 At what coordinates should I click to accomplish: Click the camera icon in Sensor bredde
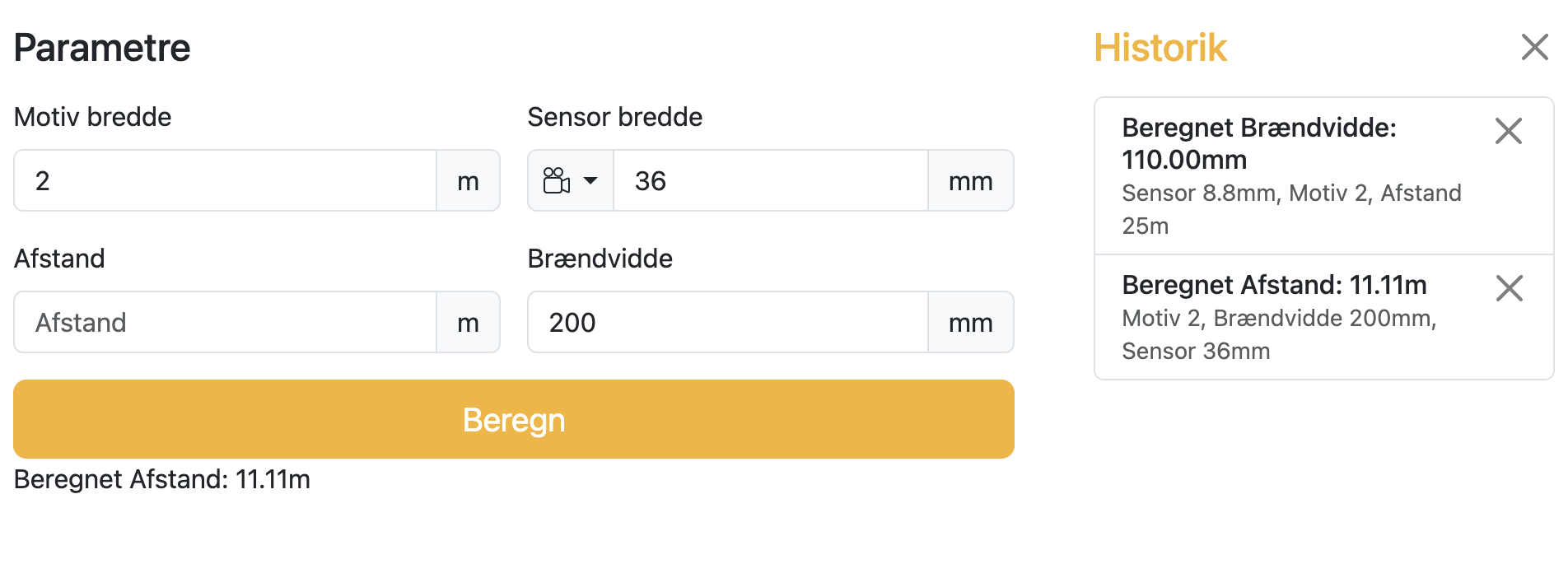point(556,180)
